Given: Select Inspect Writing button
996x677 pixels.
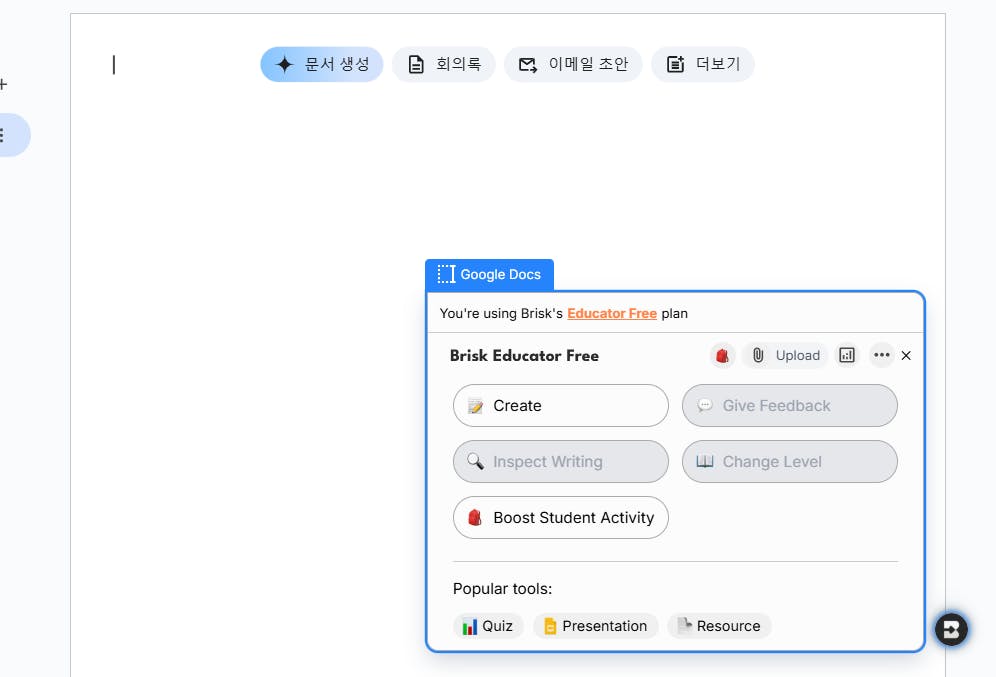Looking at the screenshot, I should pyautogui.click(x=561, y=461).
